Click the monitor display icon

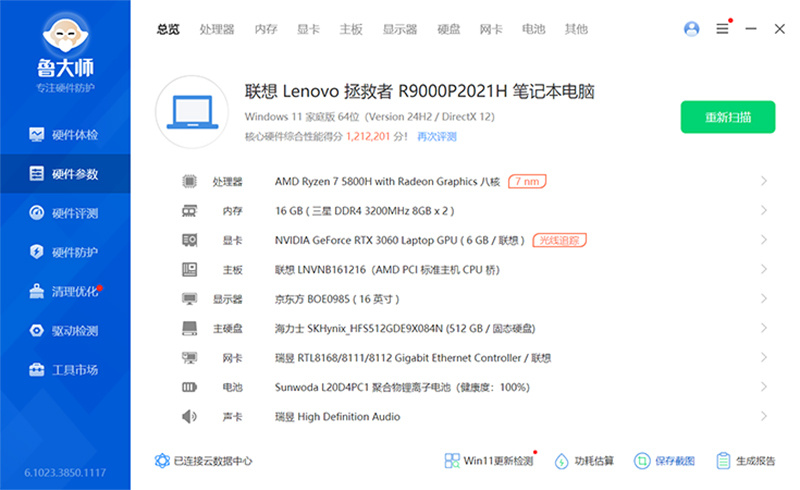[189, 299]
